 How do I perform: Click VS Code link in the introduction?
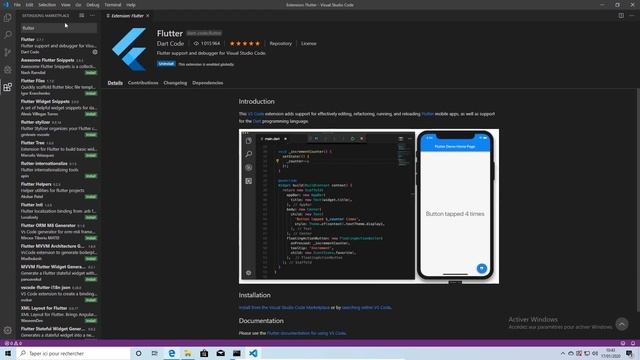click(x=256, y=114)
